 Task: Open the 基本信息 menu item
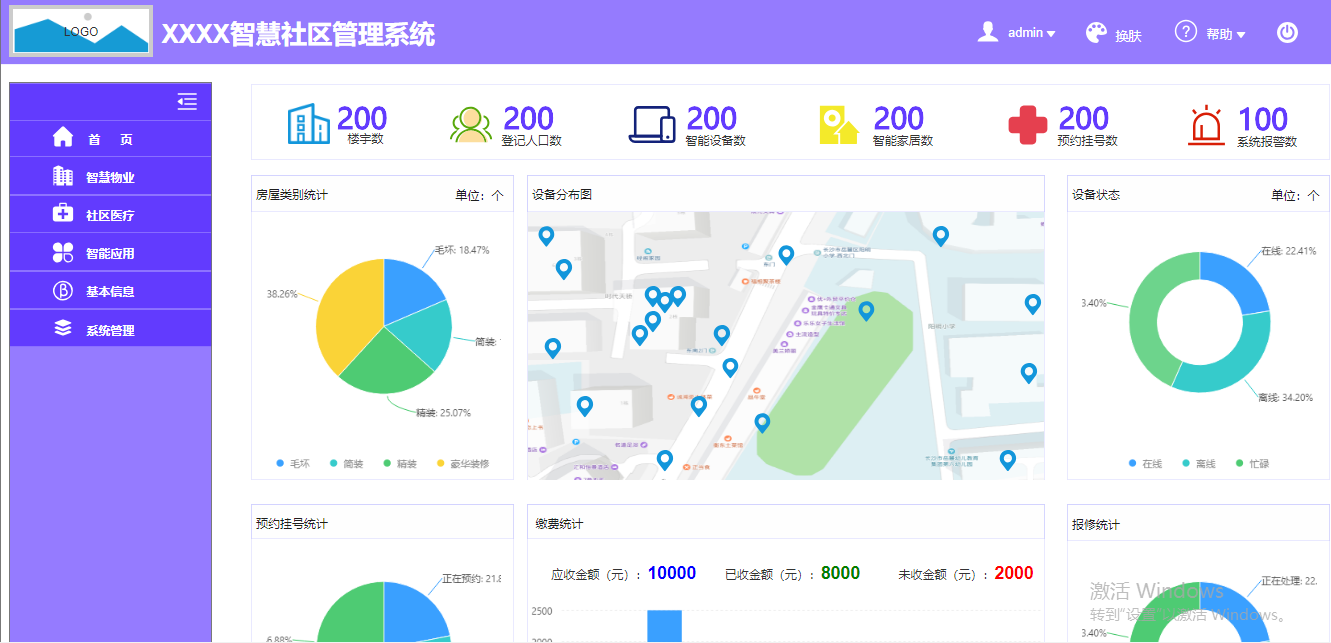tap(110, 291)
